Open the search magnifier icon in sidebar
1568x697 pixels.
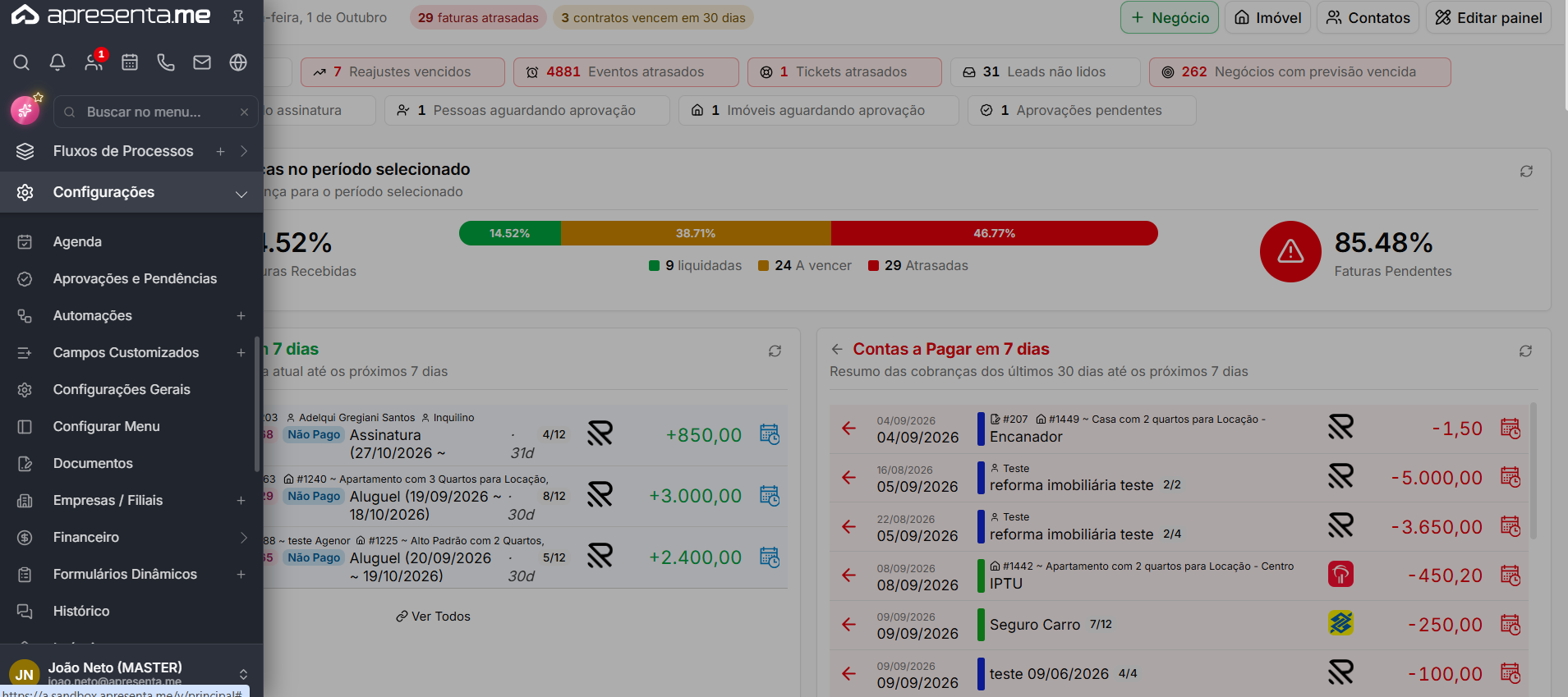point(21,62)
